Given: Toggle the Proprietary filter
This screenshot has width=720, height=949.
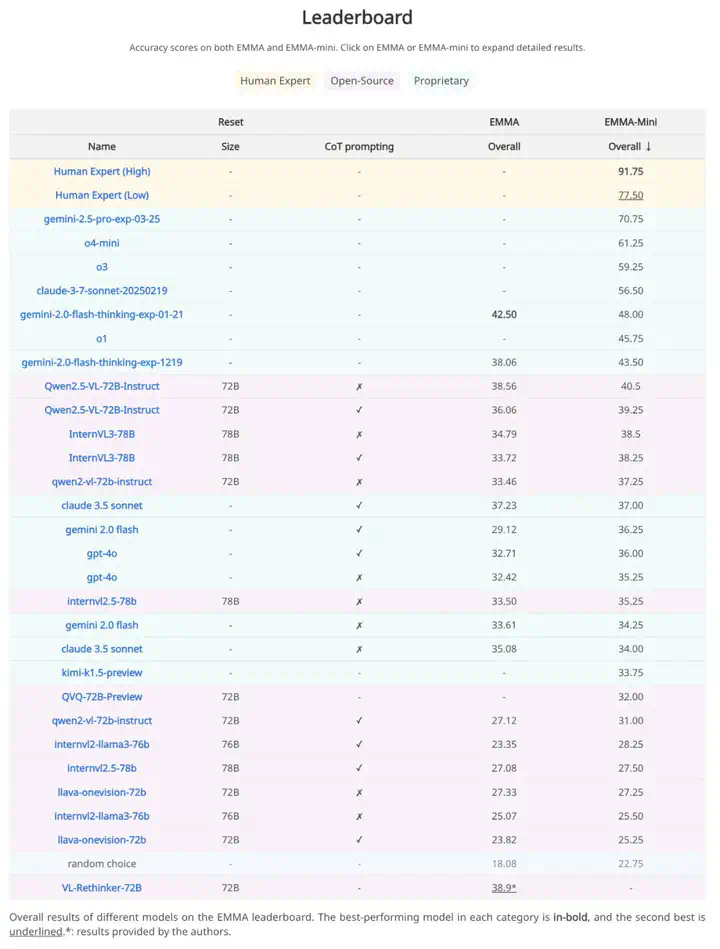Looking at the screenshot, I should click(x=441, y=81).
